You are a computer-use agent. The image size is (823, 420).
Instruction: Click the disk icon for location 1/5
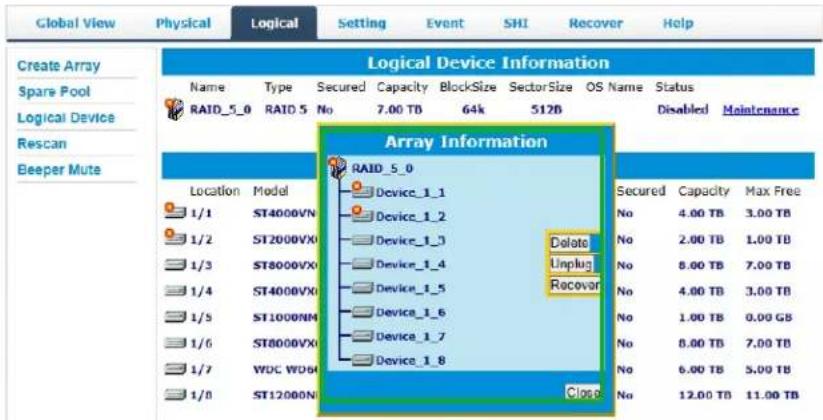click(175, 317)
